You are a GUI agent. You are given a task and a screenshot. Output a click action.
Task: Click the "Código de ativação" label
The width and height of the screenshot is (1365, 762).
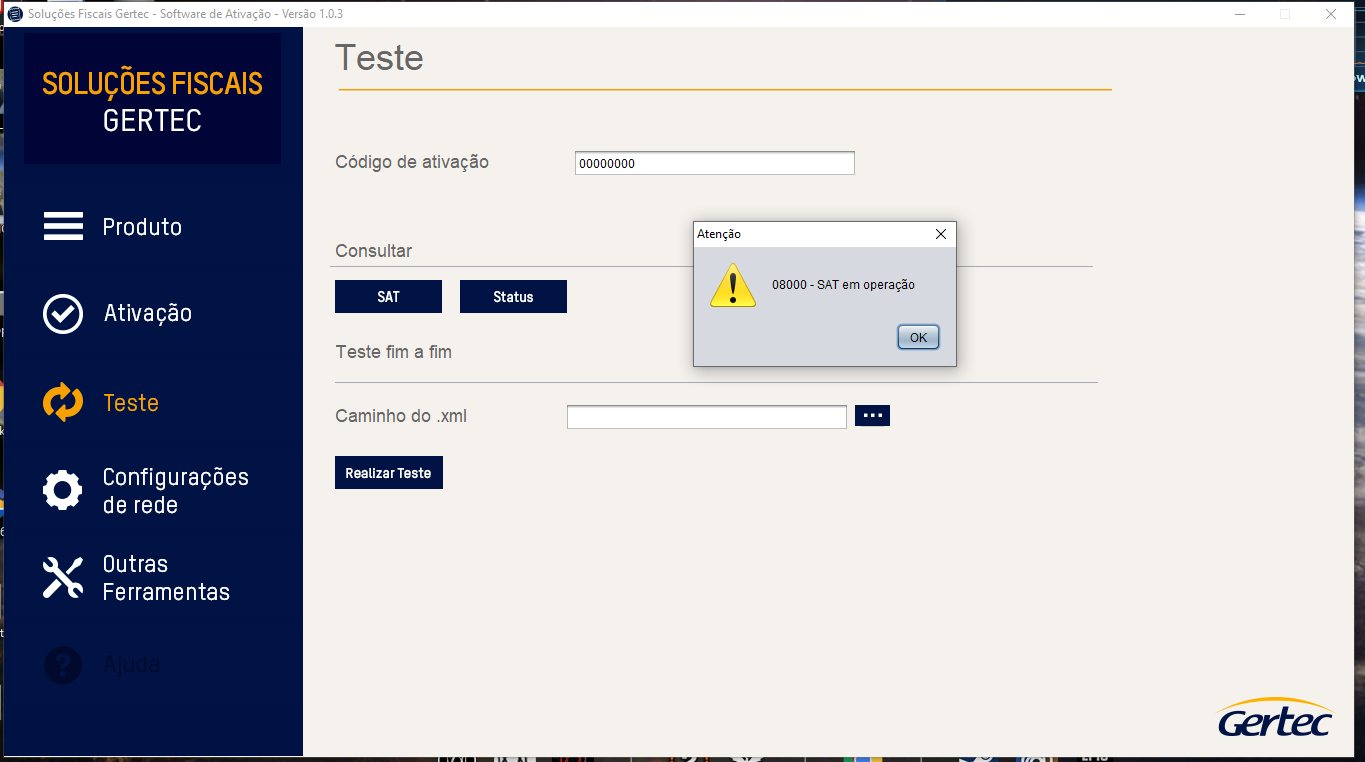[x=412, y=162]
